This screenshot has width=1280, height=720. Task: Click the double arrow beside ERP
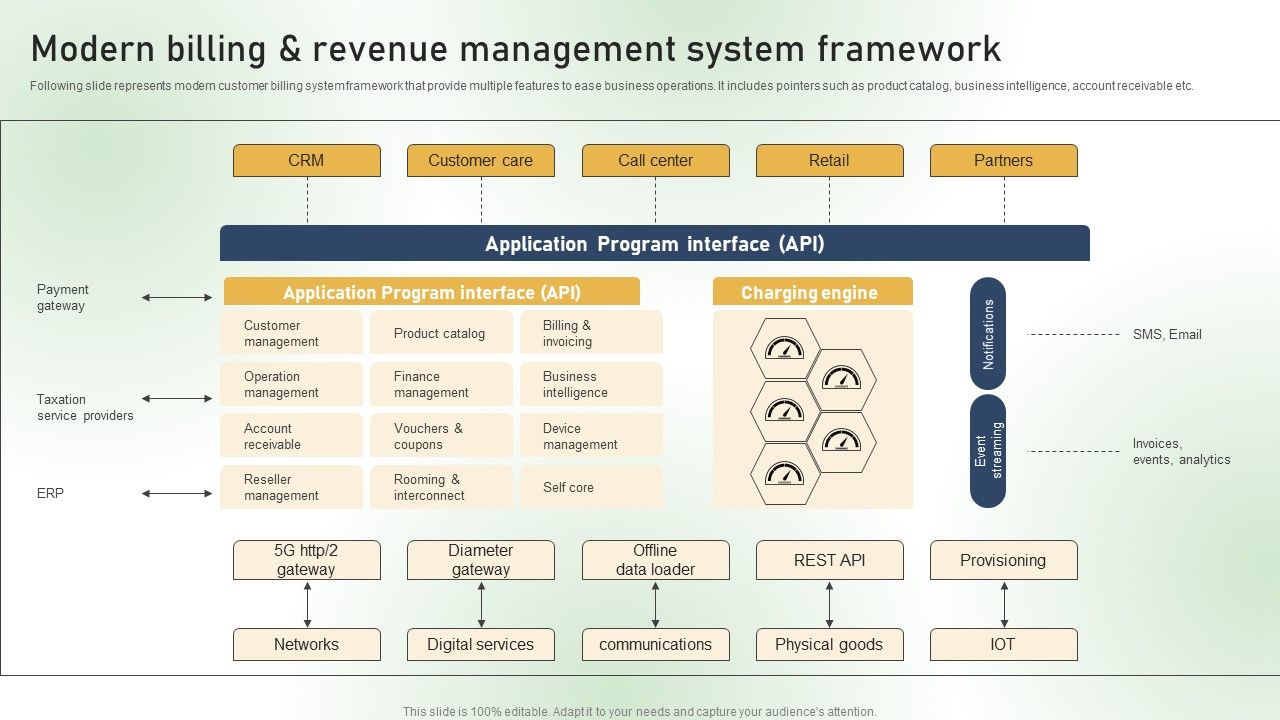(x=177, y=493)
